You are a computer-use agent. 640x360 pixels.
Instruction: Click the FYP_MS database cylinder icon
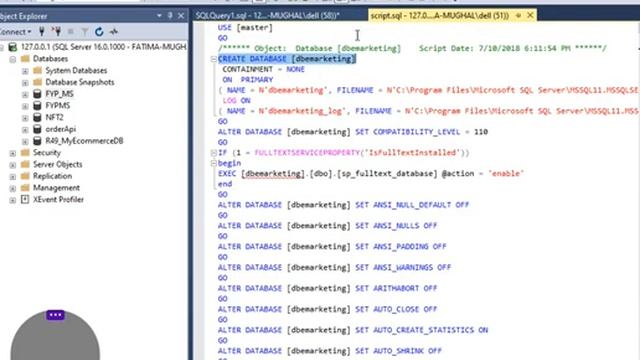click(x=37, y=94)
